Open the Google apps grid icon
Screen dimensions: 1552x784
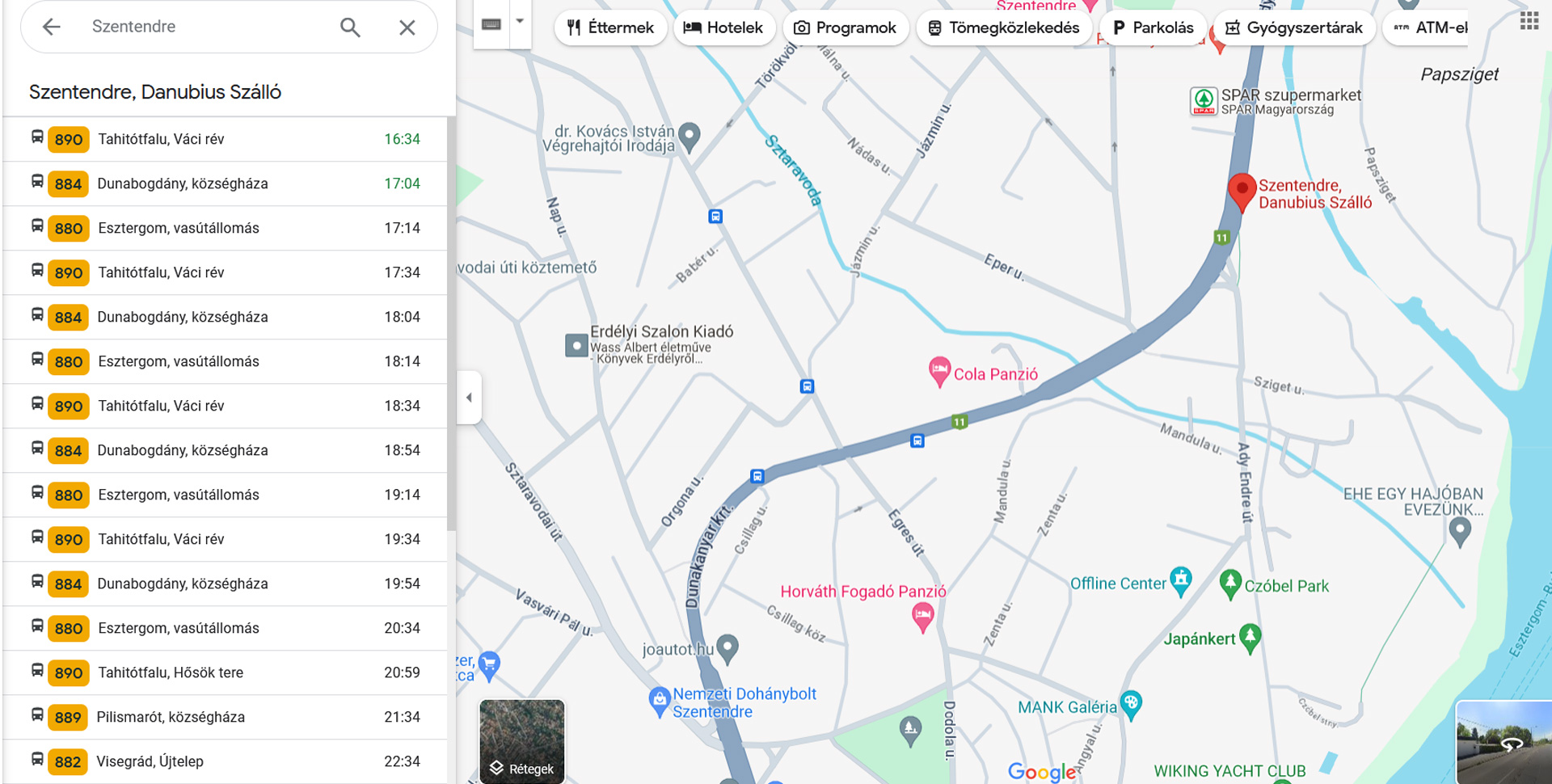tap(1529, 21)
